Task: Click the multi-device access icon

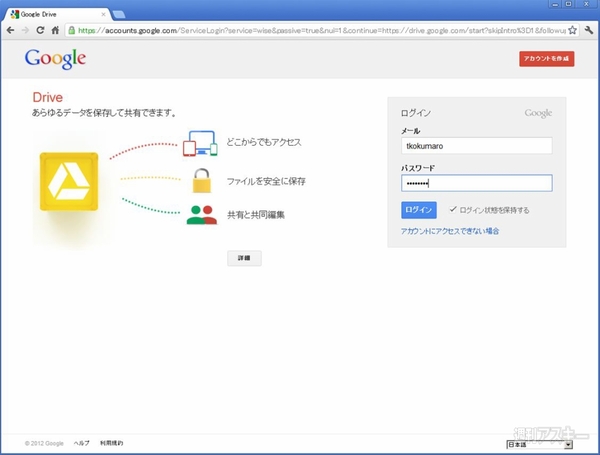Action: 200,144
